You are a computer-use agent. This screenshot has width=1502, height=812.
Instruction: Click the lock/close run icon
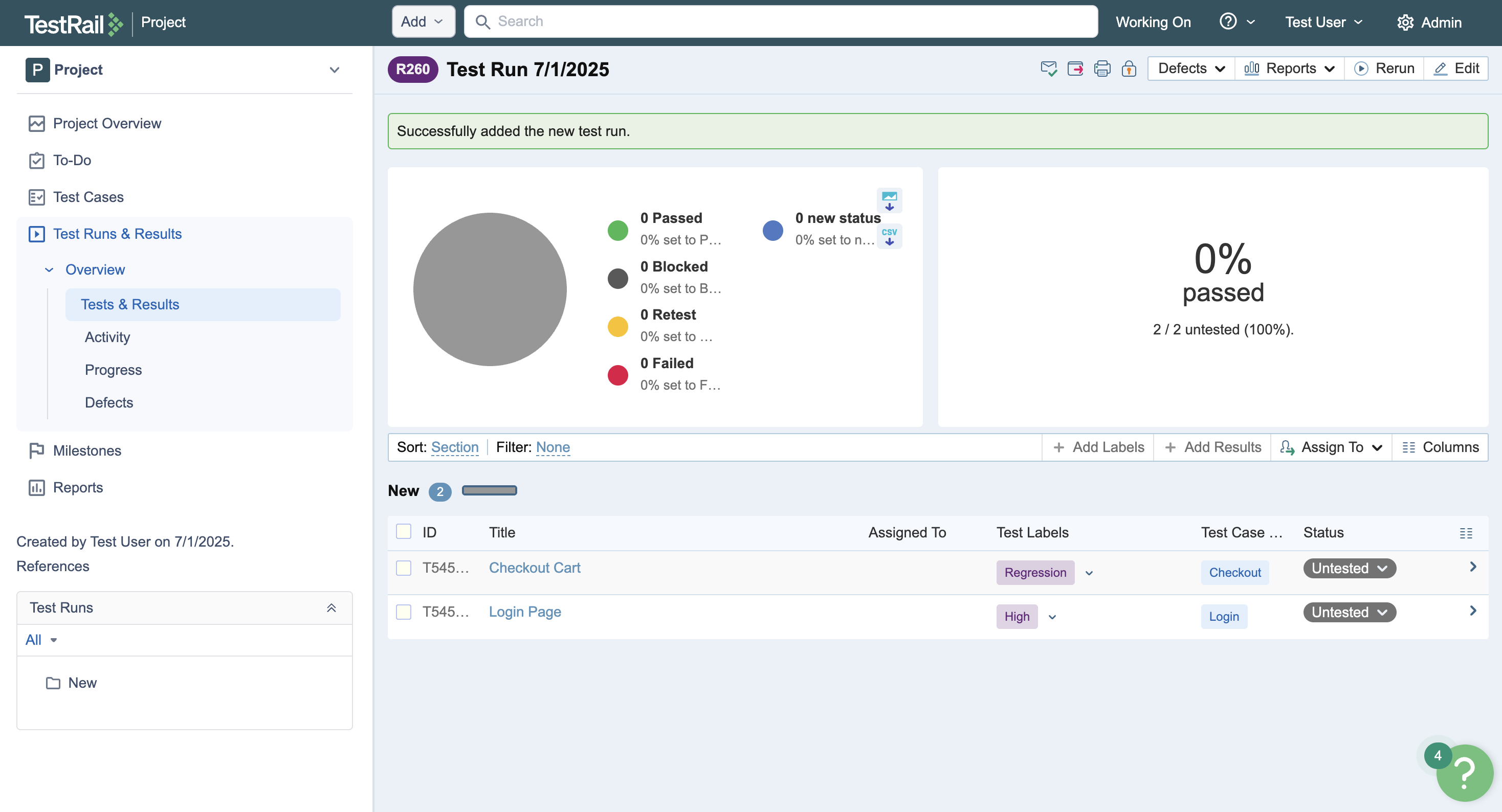tap(1129, 69)
